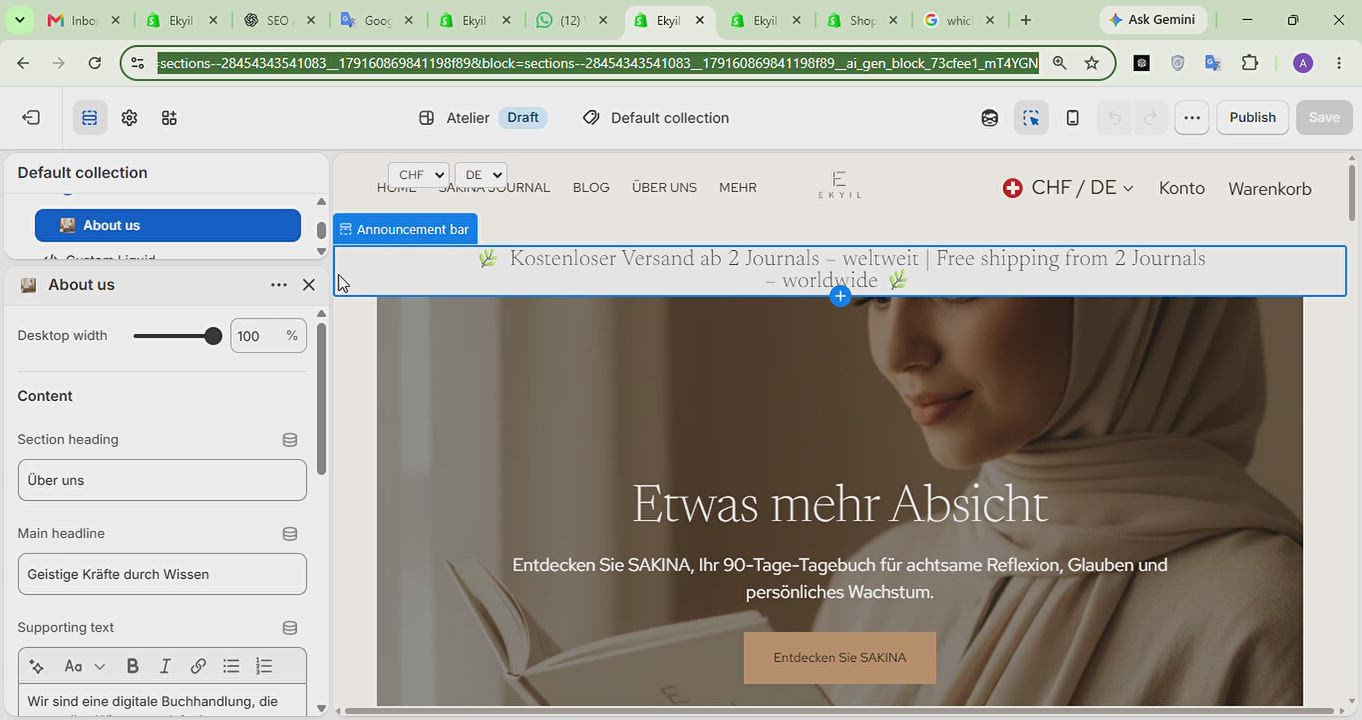Click Entdecken Sie SAKINA button

840,658
